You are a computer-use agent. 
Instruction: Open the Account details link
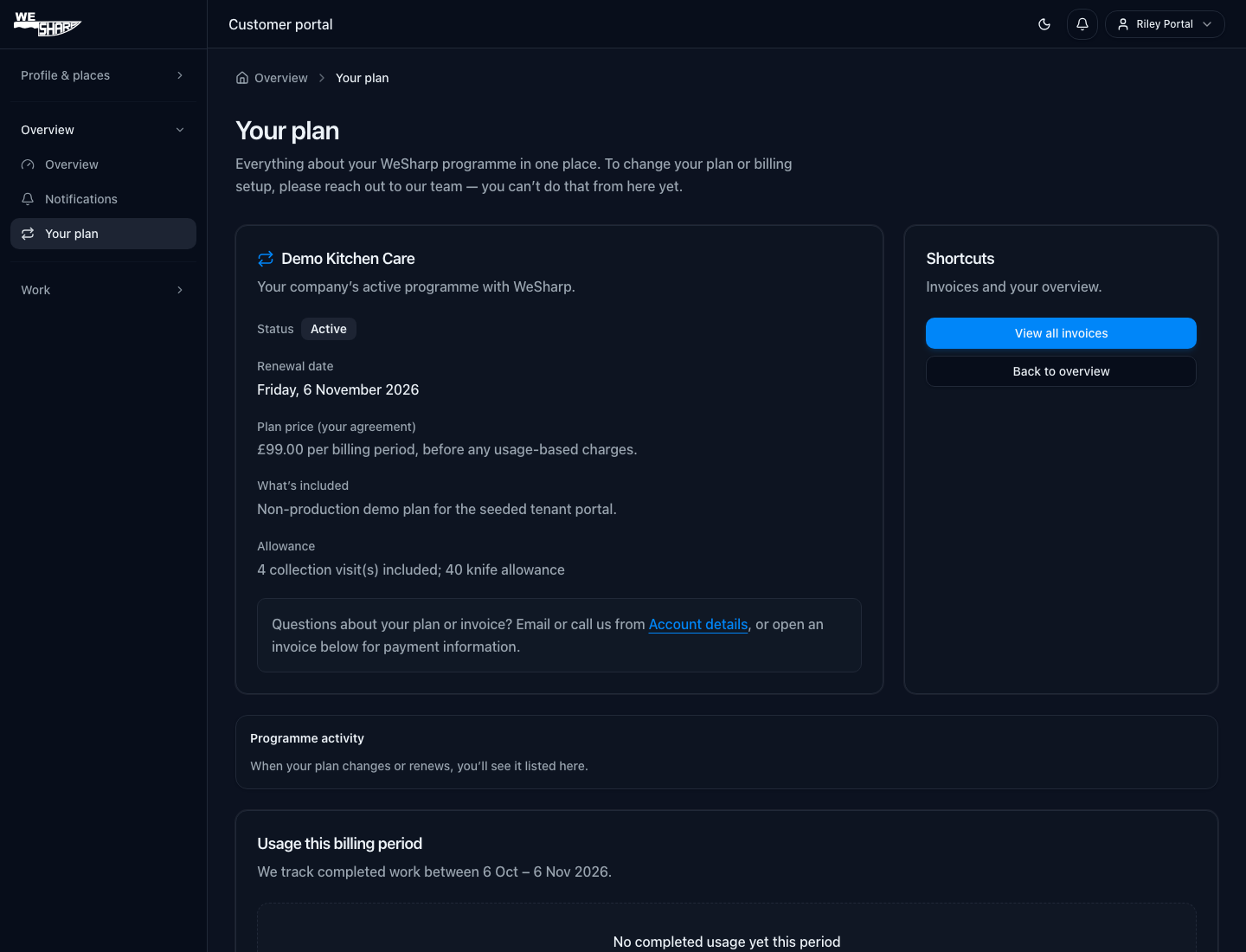pyautogui.click(x=698, y=624)
